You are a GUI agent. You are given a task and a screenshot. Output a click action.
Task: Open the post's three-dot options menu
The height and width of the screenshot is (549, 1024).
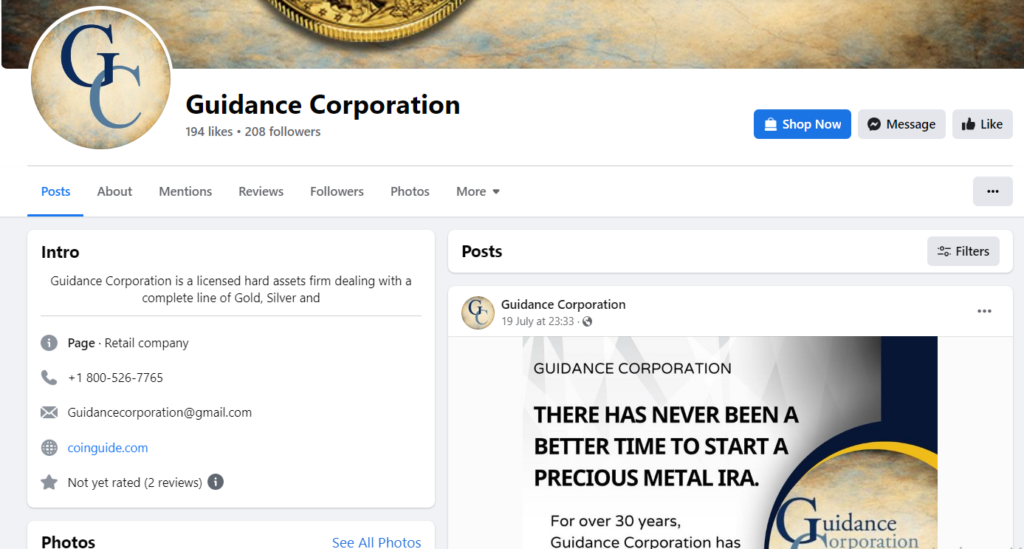[984, 311]
